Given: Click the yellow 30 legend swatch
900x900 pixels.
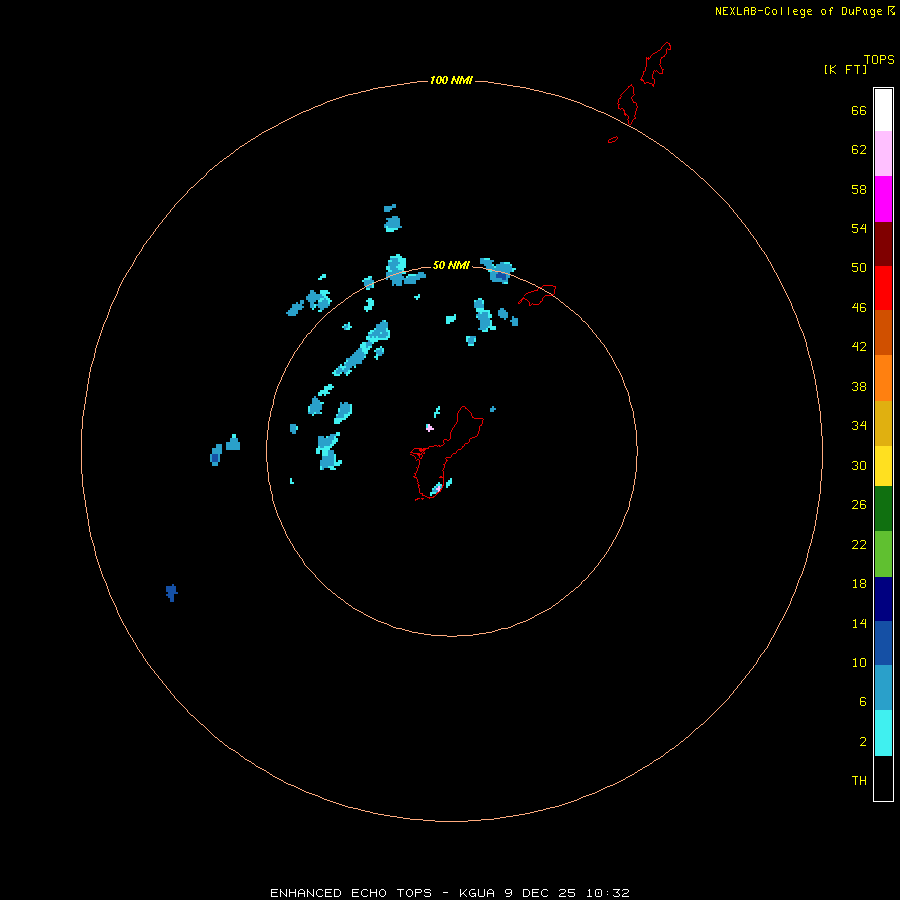Looking at the screenshot, I should click(883, 466).
